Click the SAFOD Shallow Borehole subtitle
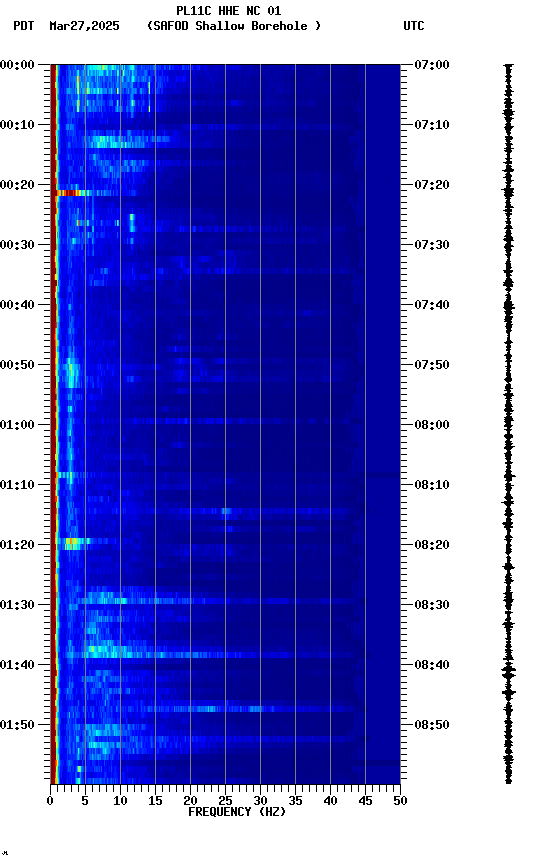Image resolution: width=552 pixels, height=864 pixels. coord(234,26)
